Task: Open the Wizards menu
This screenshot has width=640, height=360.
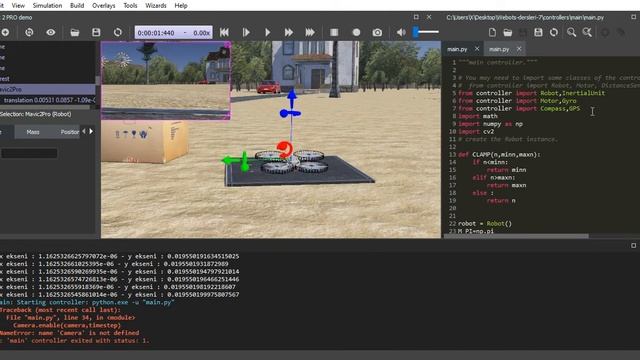Action: click(x=156, y=6)
